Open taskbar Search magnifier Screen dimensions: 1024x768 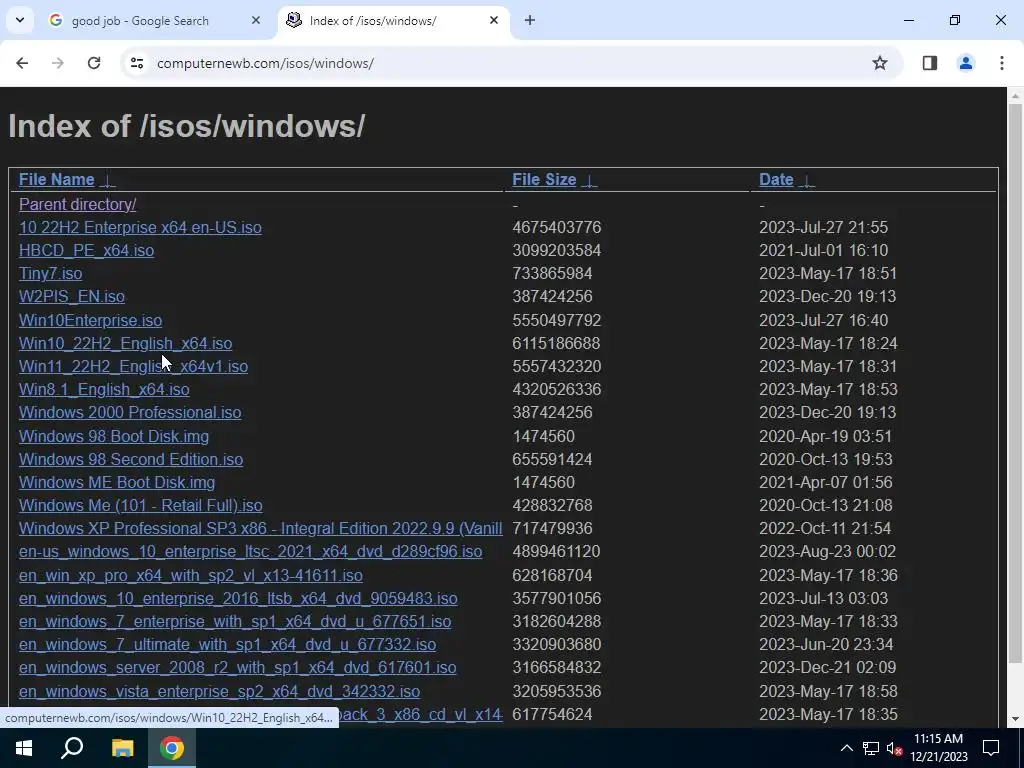pos(72,748)
